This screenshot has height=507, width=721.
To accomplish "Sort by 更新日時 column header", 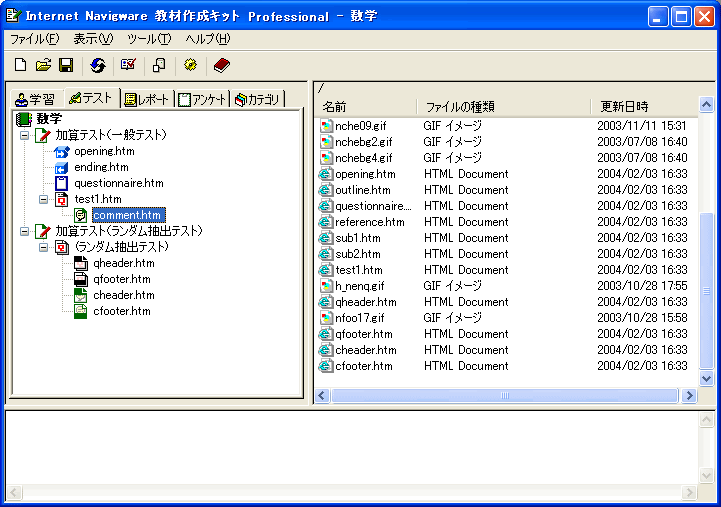I will 624,106.
